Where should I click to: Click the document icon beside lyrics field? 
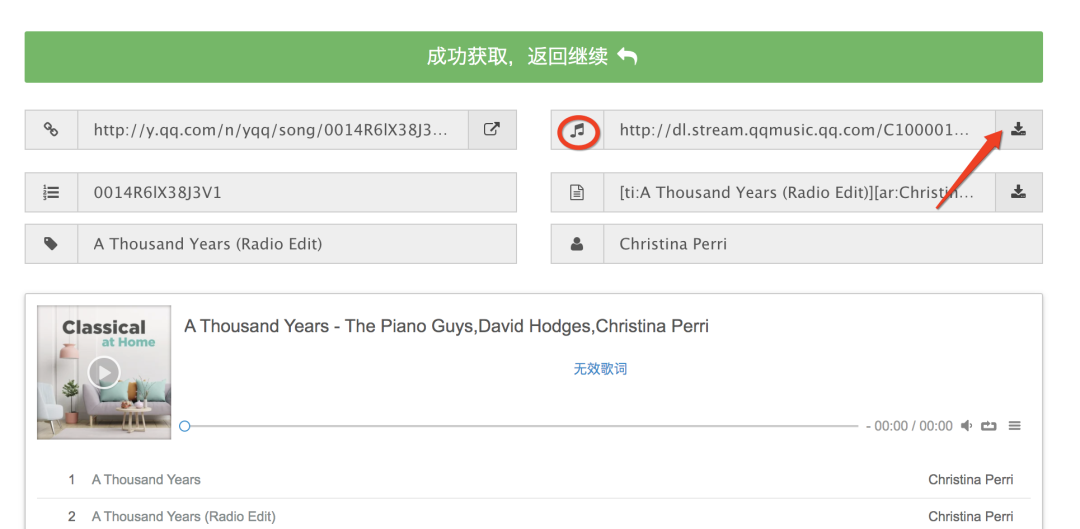coord(577,192)
